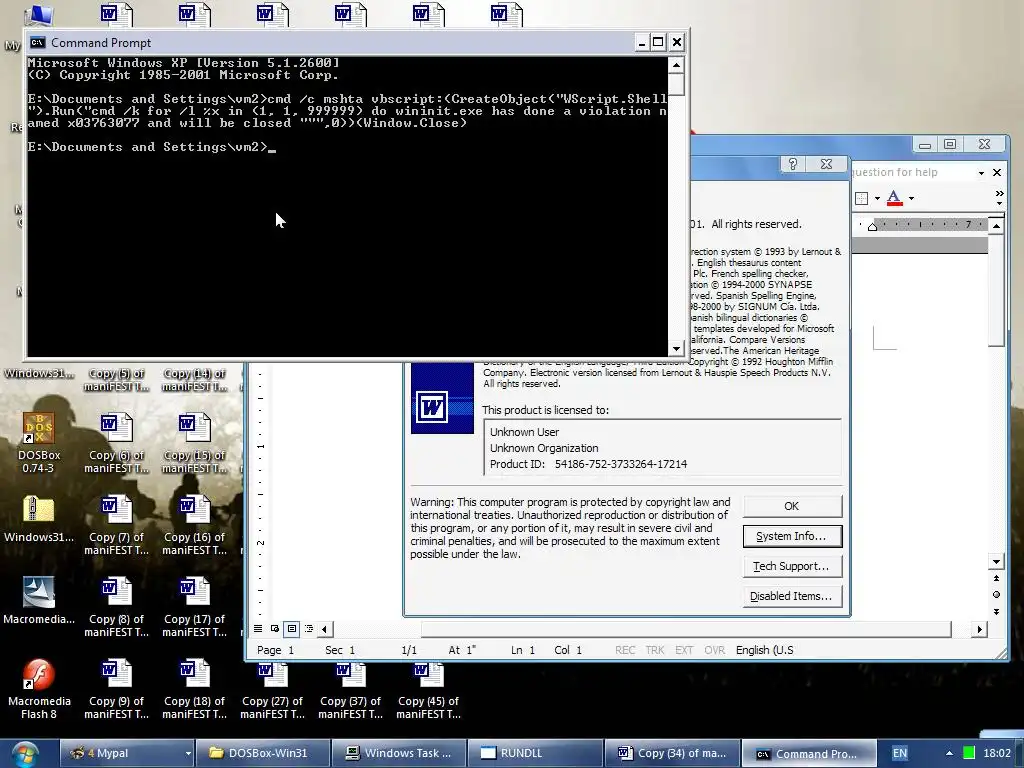Click Select Browse Object circle button
The height and width of the screenshot is (768, 1024).
pyautogui.click(x=996, y=595)
